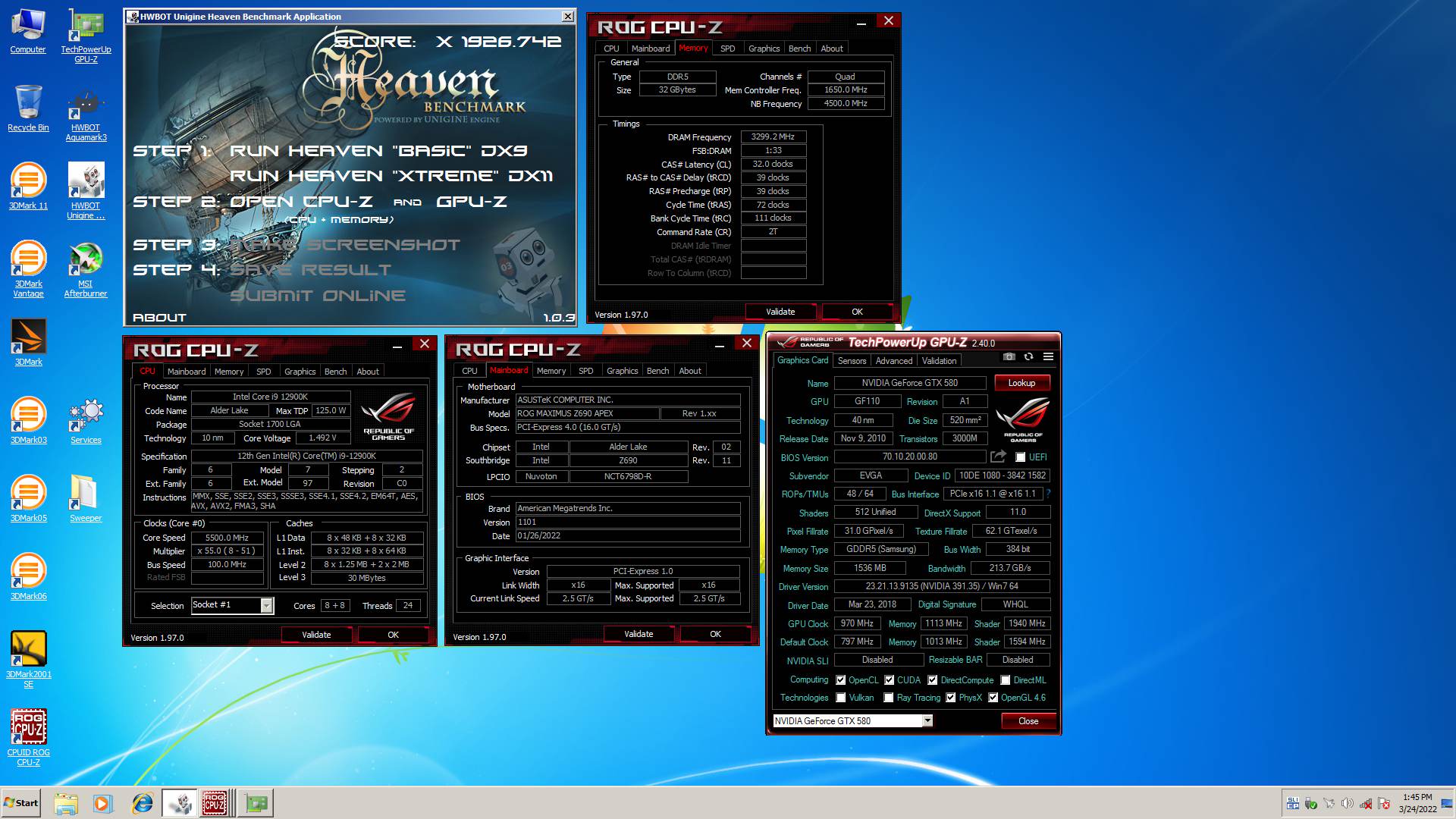Toggle the DirectML checkbox
The height and width of the screenshot is (819, 1456).
(x=1005, y=680)
